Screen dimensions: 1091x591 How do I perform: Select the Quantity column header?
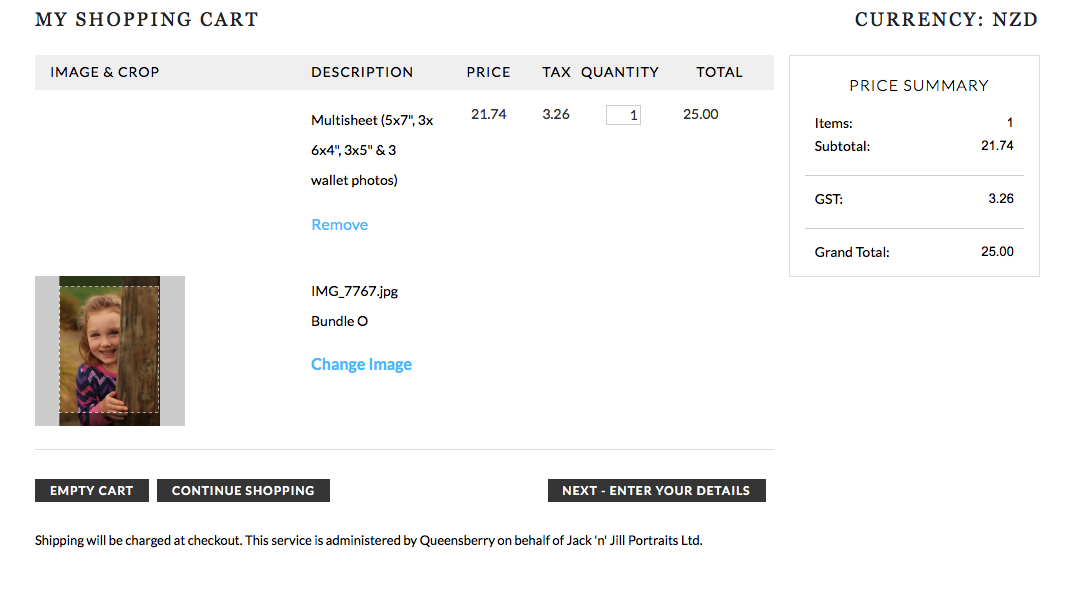620,72
